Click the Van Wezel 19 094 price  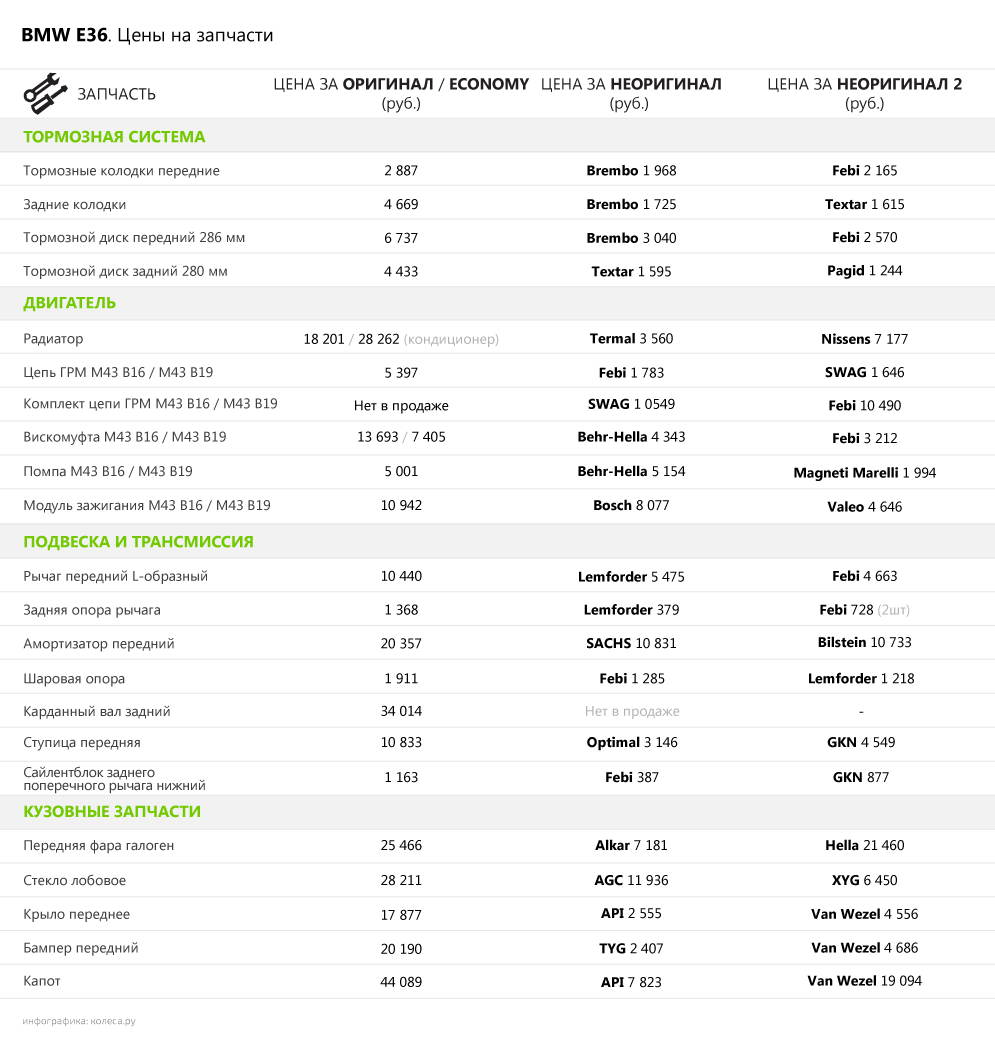coord(864,981)
